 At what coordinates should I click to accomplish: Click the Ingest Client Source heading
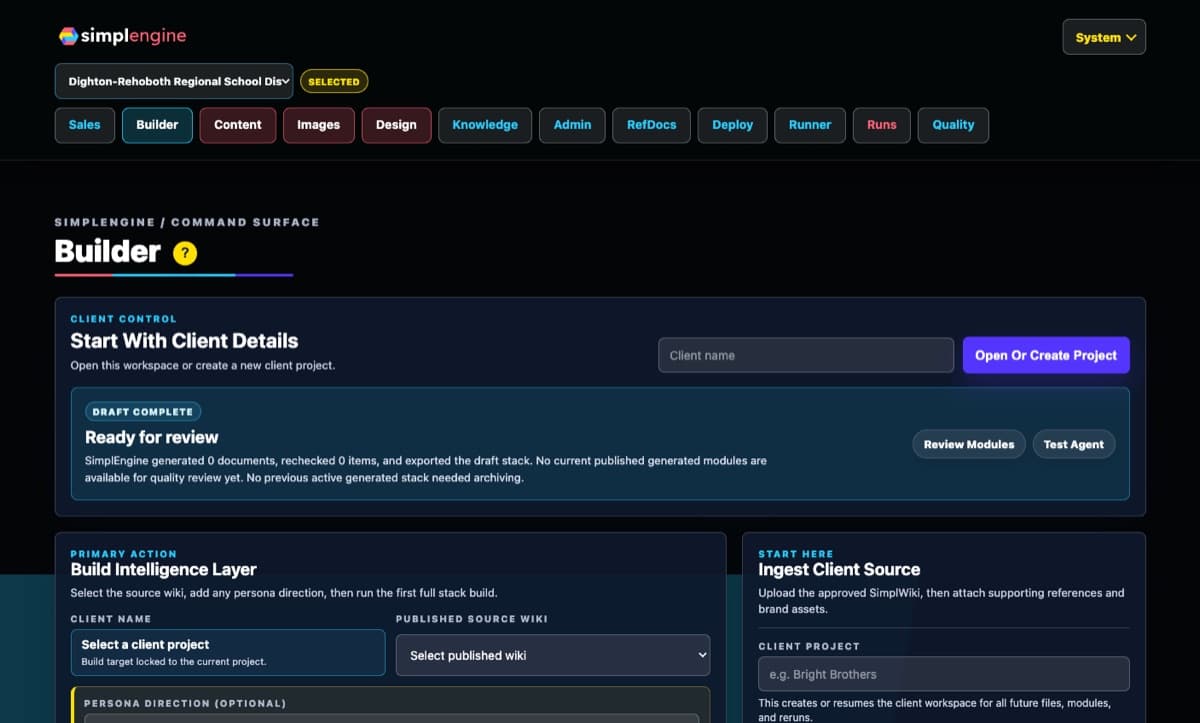pyautogui.click(x=839, y=570)
